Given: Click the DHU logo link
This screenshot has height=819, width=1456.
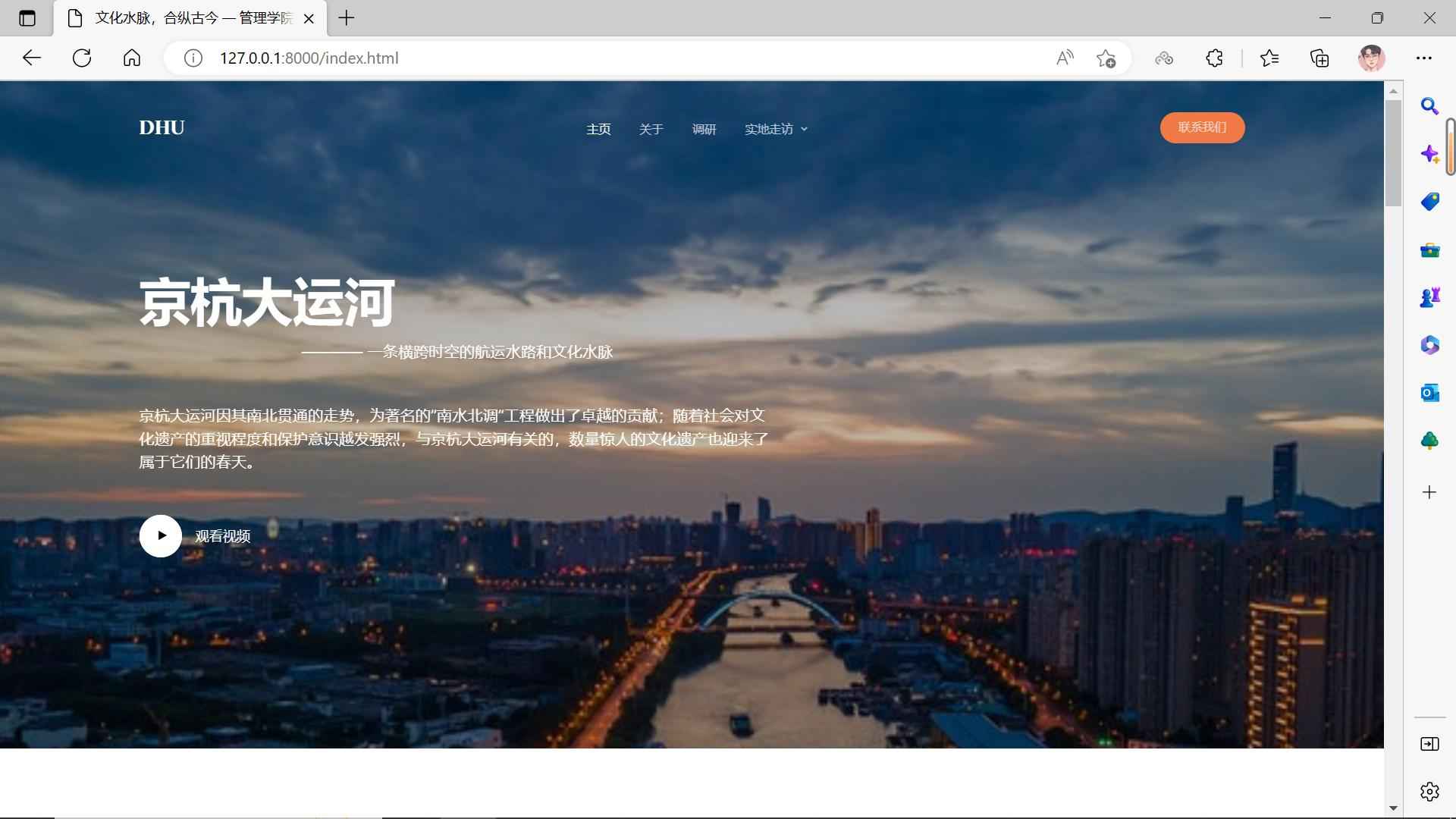Looking at the screenshot, I should tap(162, 127).
